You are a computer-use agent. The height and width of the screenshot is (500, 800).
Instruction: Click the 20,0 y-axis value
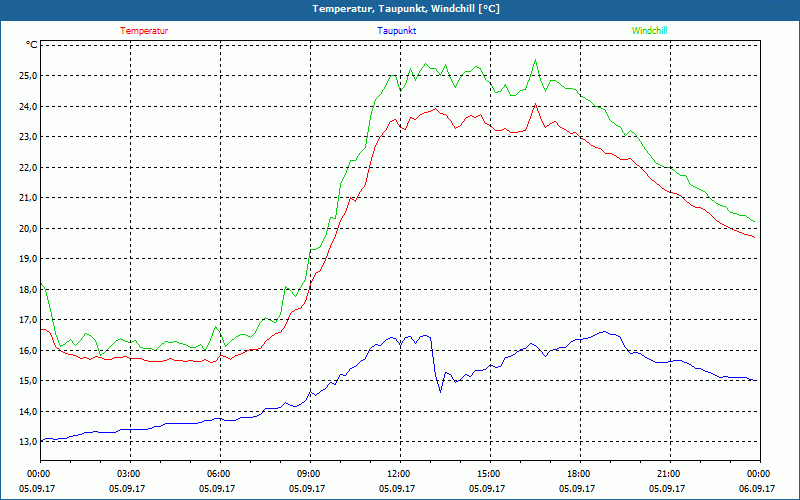(x=28, y=228)
